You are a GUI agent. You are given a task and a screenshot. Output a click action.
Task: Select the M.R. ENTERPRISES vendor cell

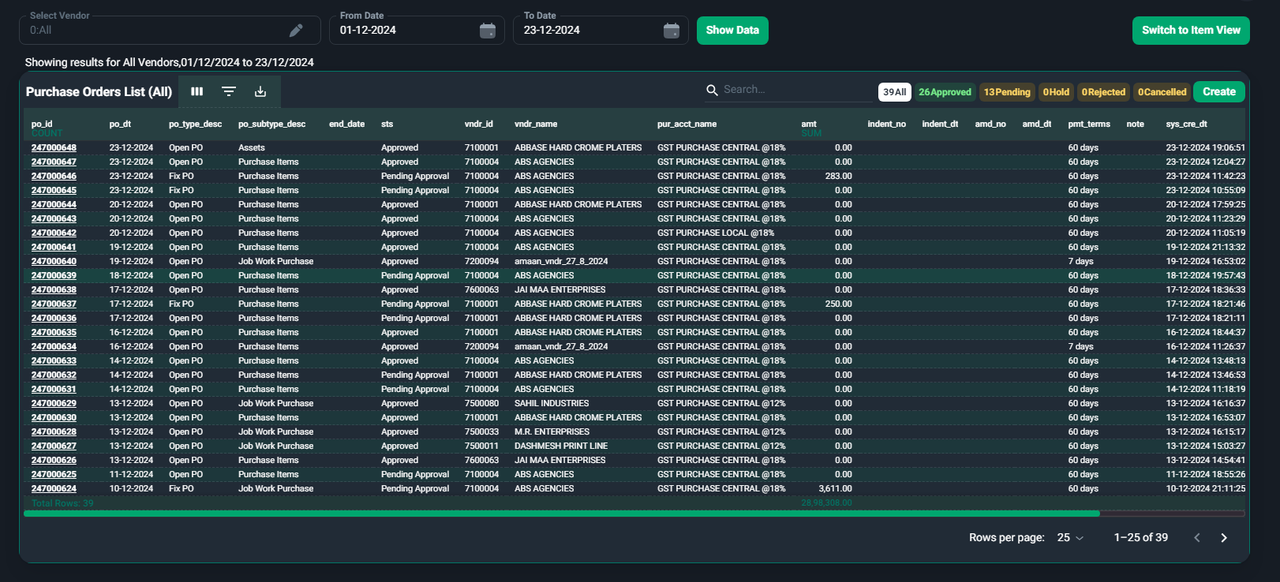[552, 432]
